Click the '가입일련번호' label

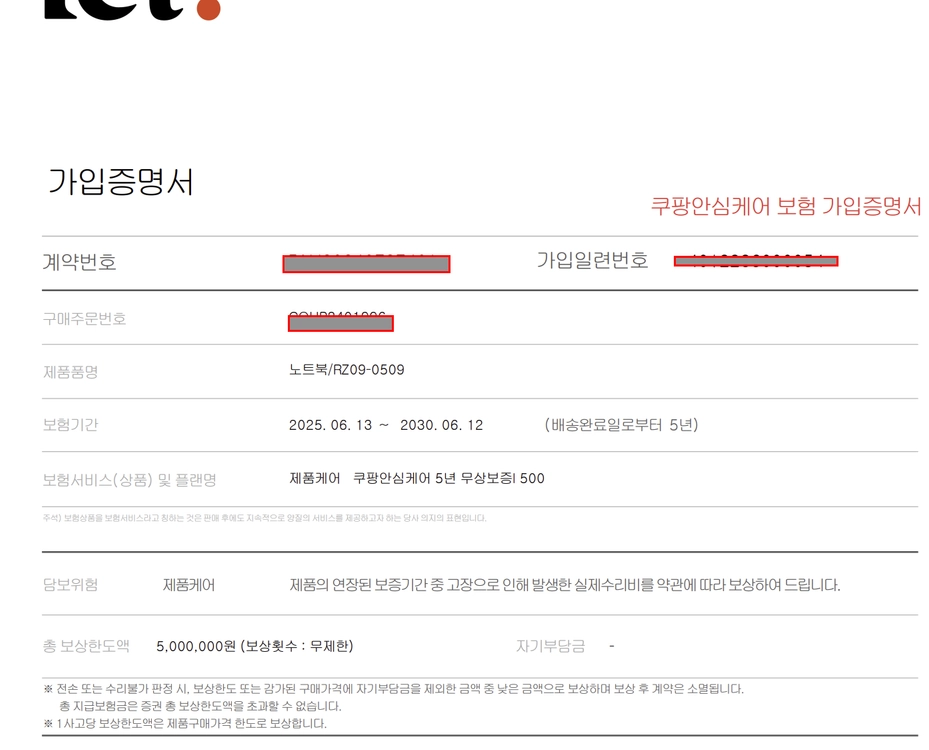[592, 260]
